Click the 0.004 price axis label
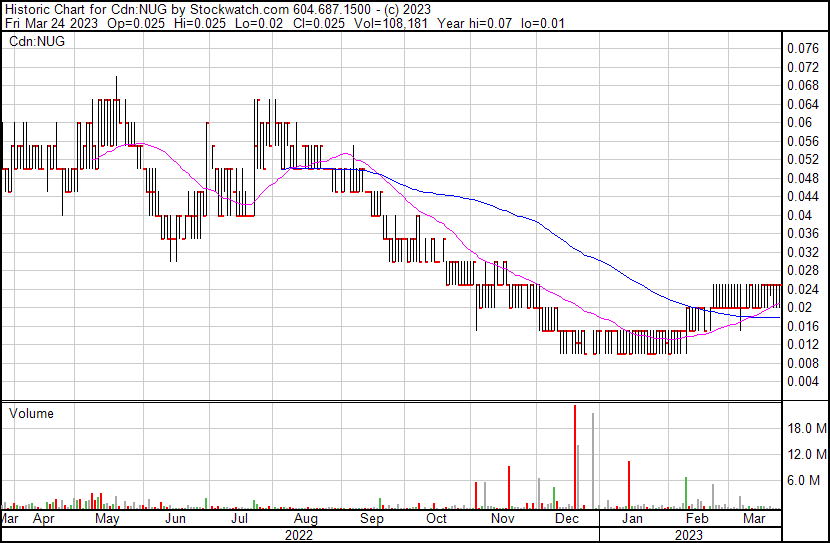 tap(802, 381)
